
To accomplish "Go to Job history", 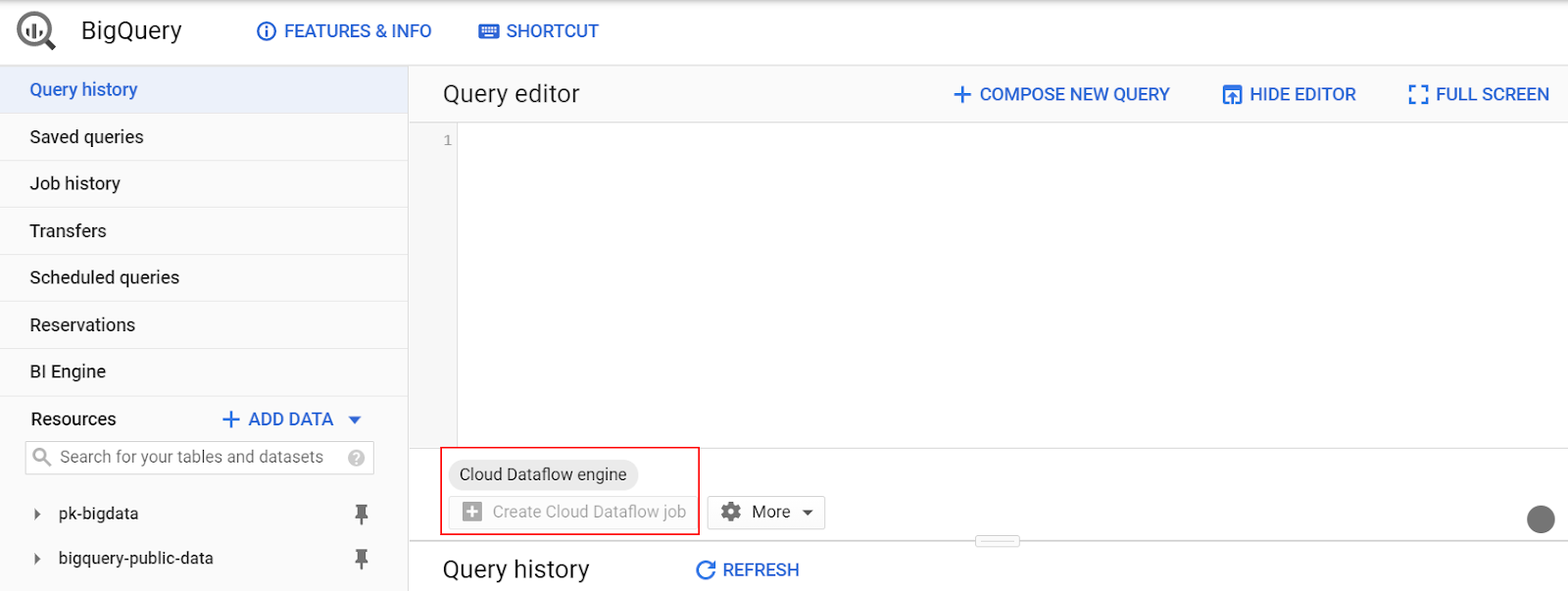I will click(204, 183).
